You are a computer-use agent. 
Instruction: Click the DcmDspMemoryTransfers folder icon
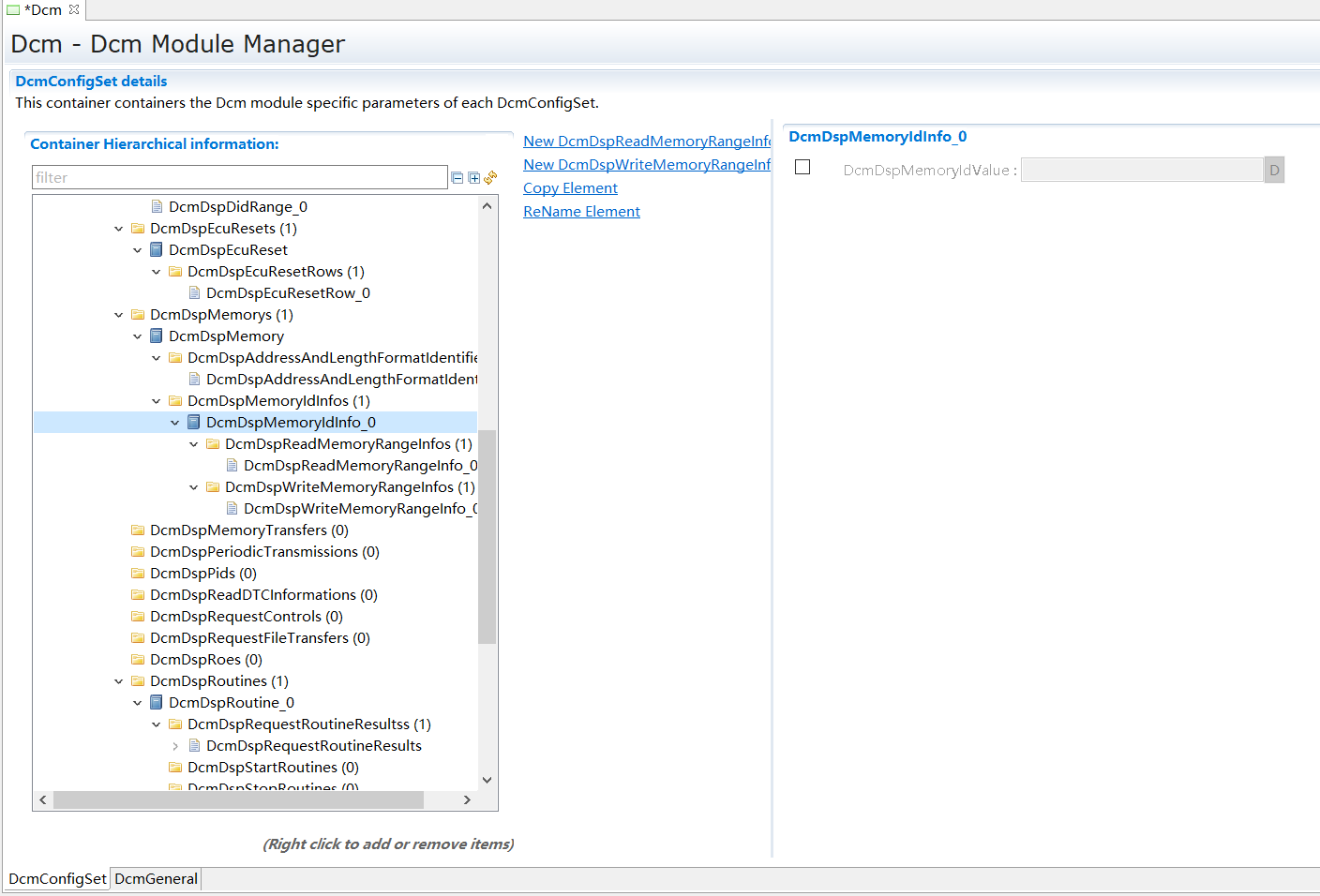tap(138, 530)
